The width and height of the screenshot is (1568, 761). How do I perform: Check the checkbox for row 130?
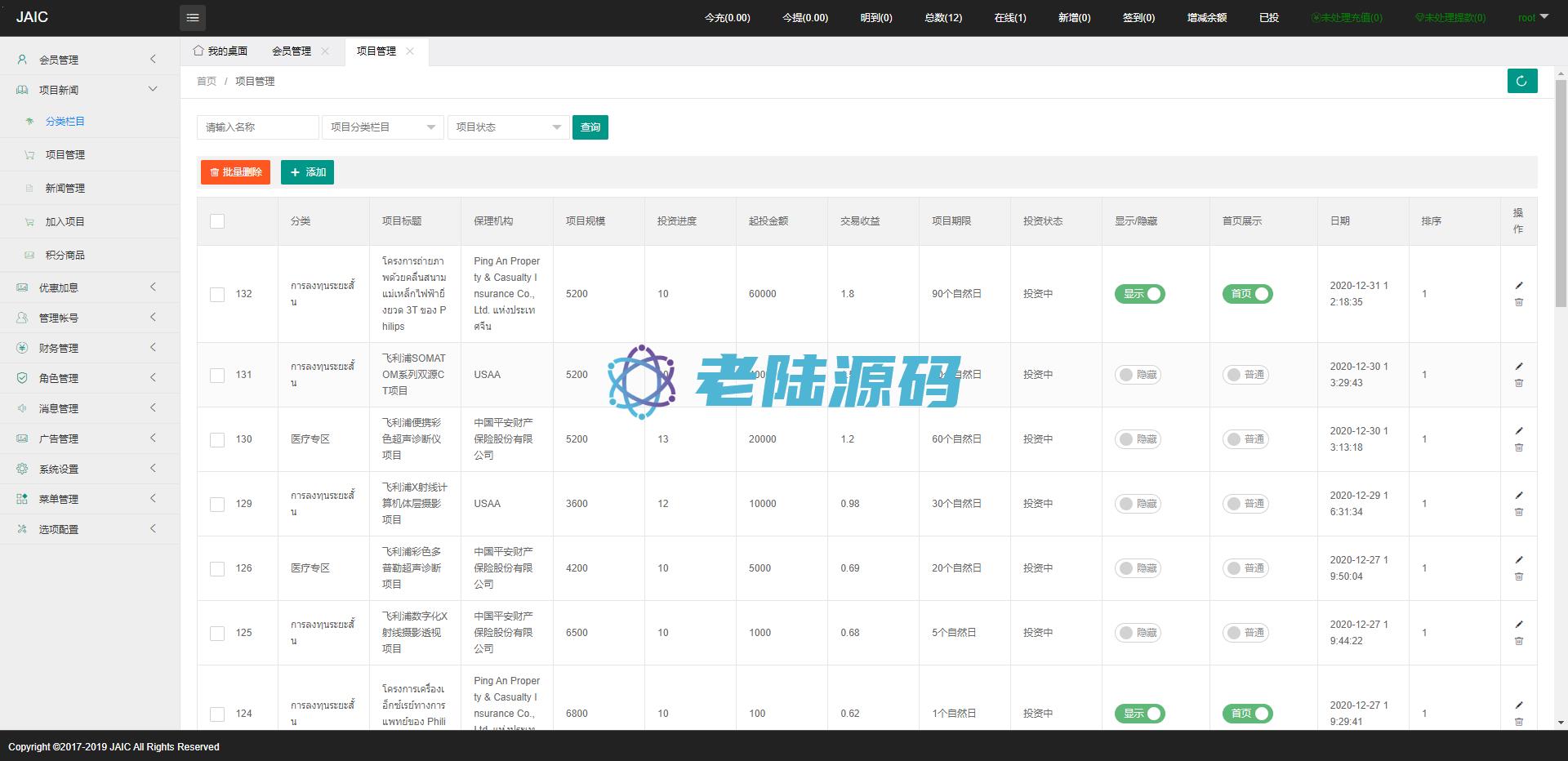[217, 439]
